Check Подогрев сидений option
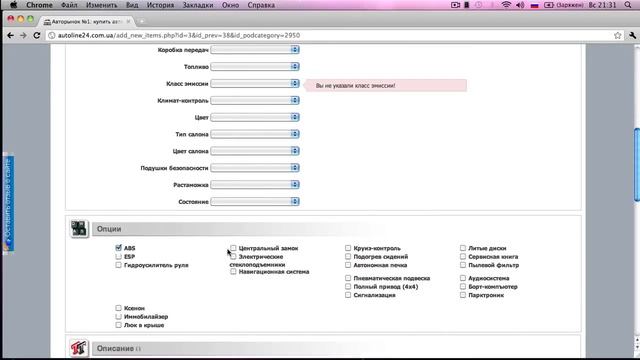This screenshot has height=360, width=640. pos(348,256)
